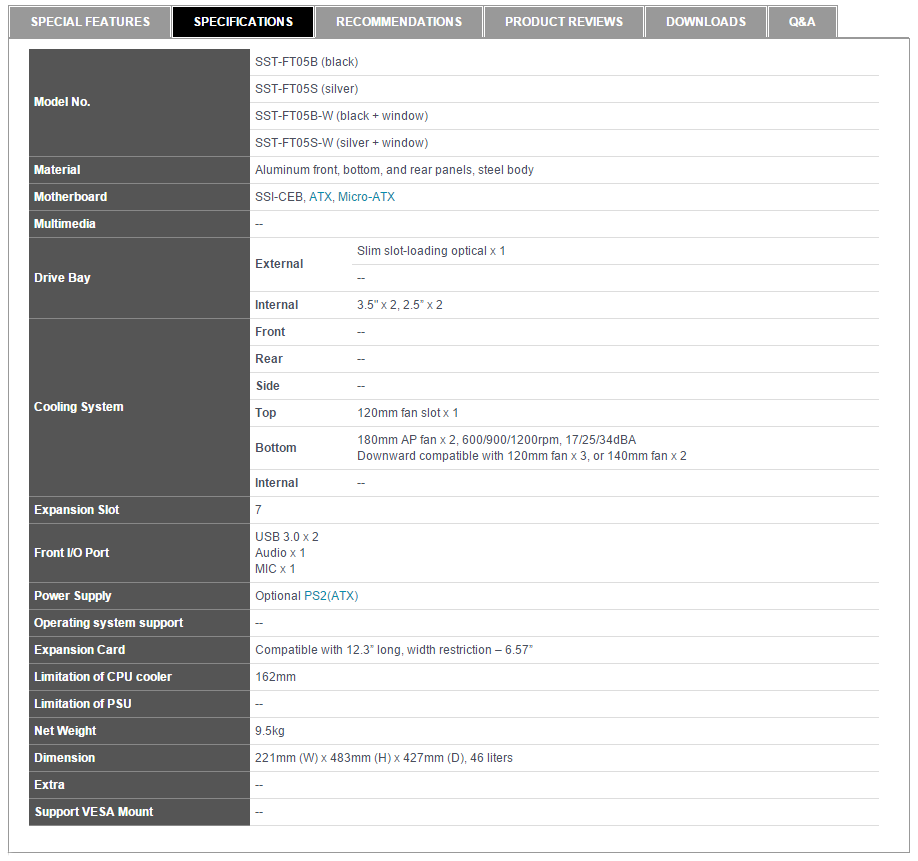Click the expansion slot value 7
Screen dimensions: 918x861
(258, 510)
